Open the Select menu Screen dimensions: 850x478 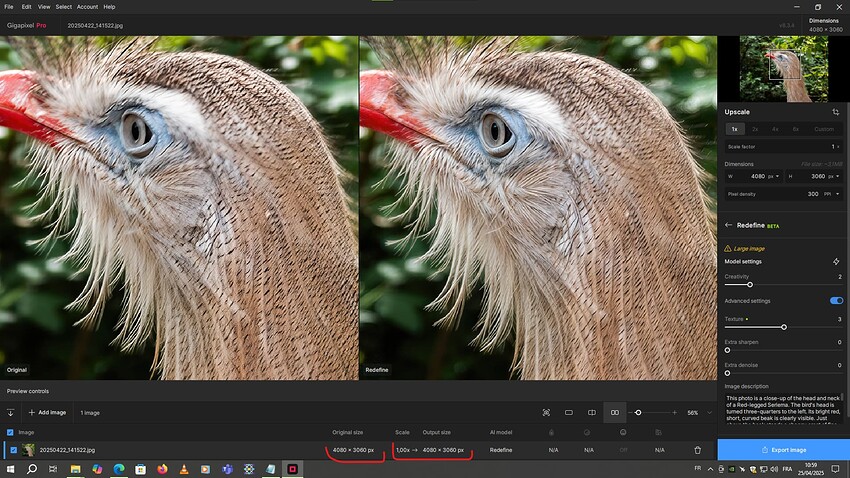[x=63, y=7]
